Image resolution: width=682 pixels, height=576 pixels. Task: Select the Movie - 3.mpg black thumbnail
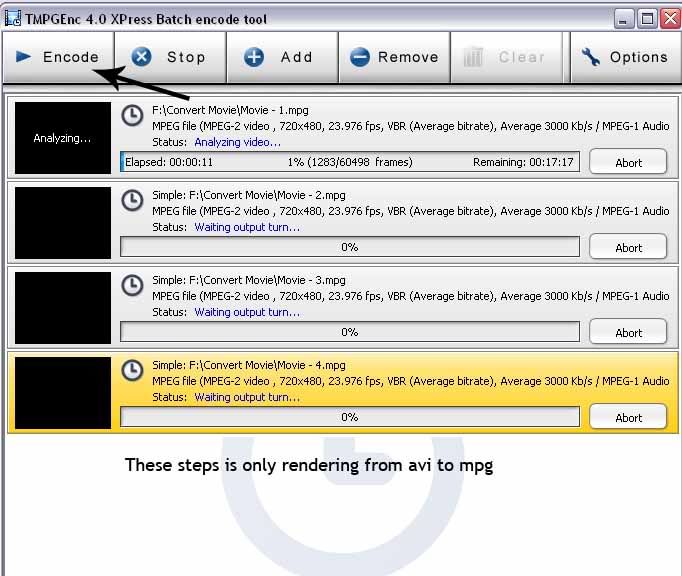click(63, 308)
